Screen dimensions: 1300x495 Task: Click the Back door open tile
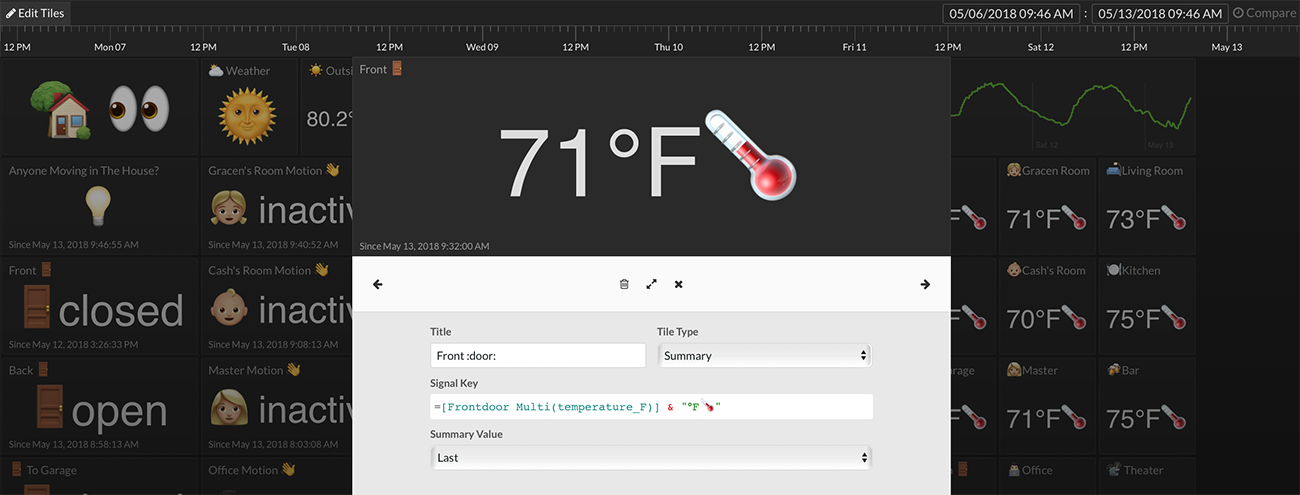pyautogui.click(x=100, y=405)
